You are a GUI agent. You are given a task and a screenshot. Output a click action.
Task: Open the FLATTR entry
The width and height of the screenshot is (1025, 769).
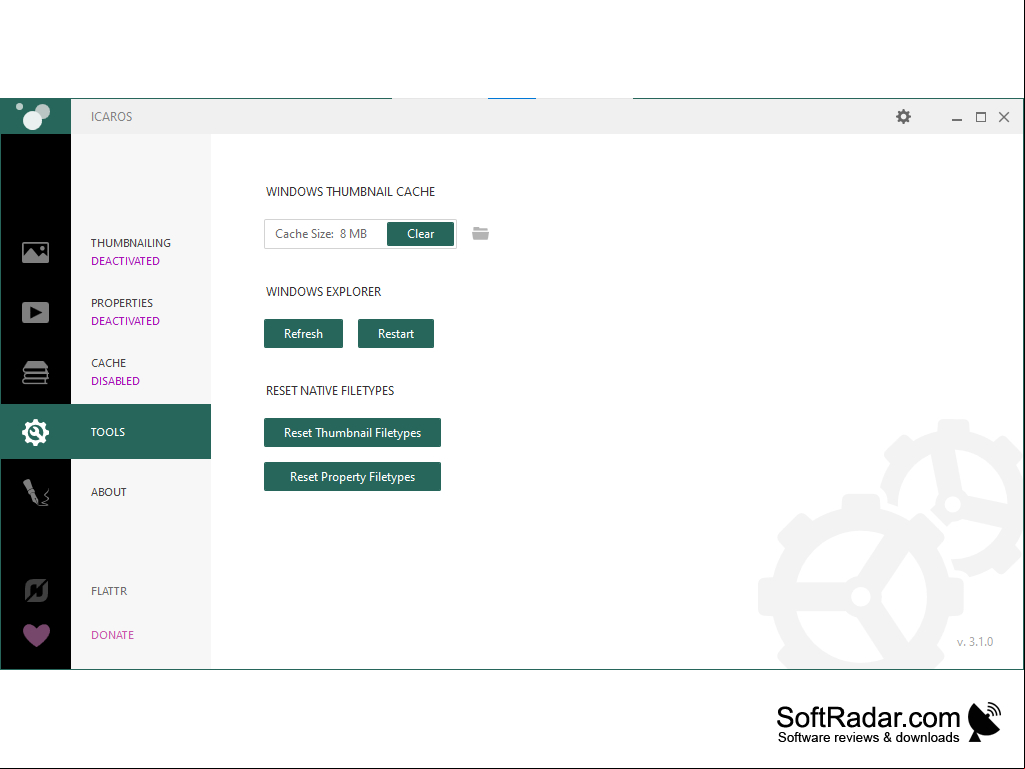109,590
